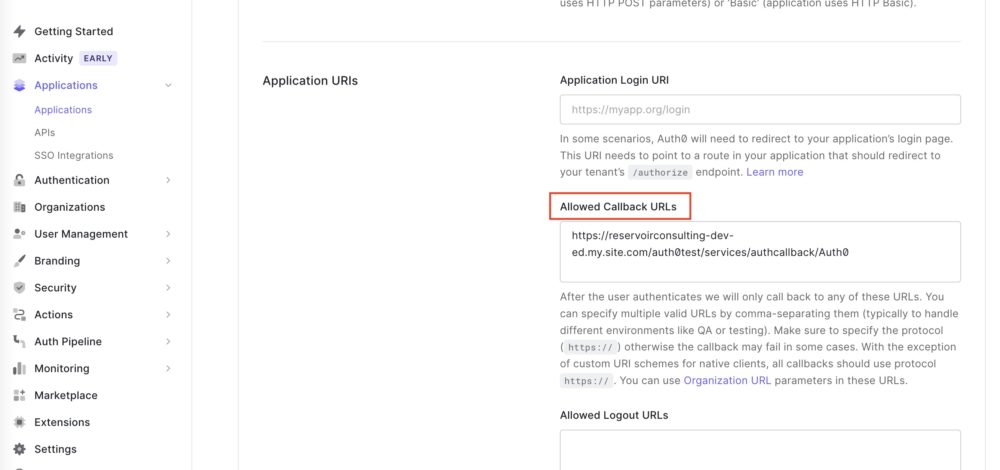The height and width of the screenshot is (470, 1000).
Task: Click the Allowed Callback URLs text area
Action: pos(760,252)
